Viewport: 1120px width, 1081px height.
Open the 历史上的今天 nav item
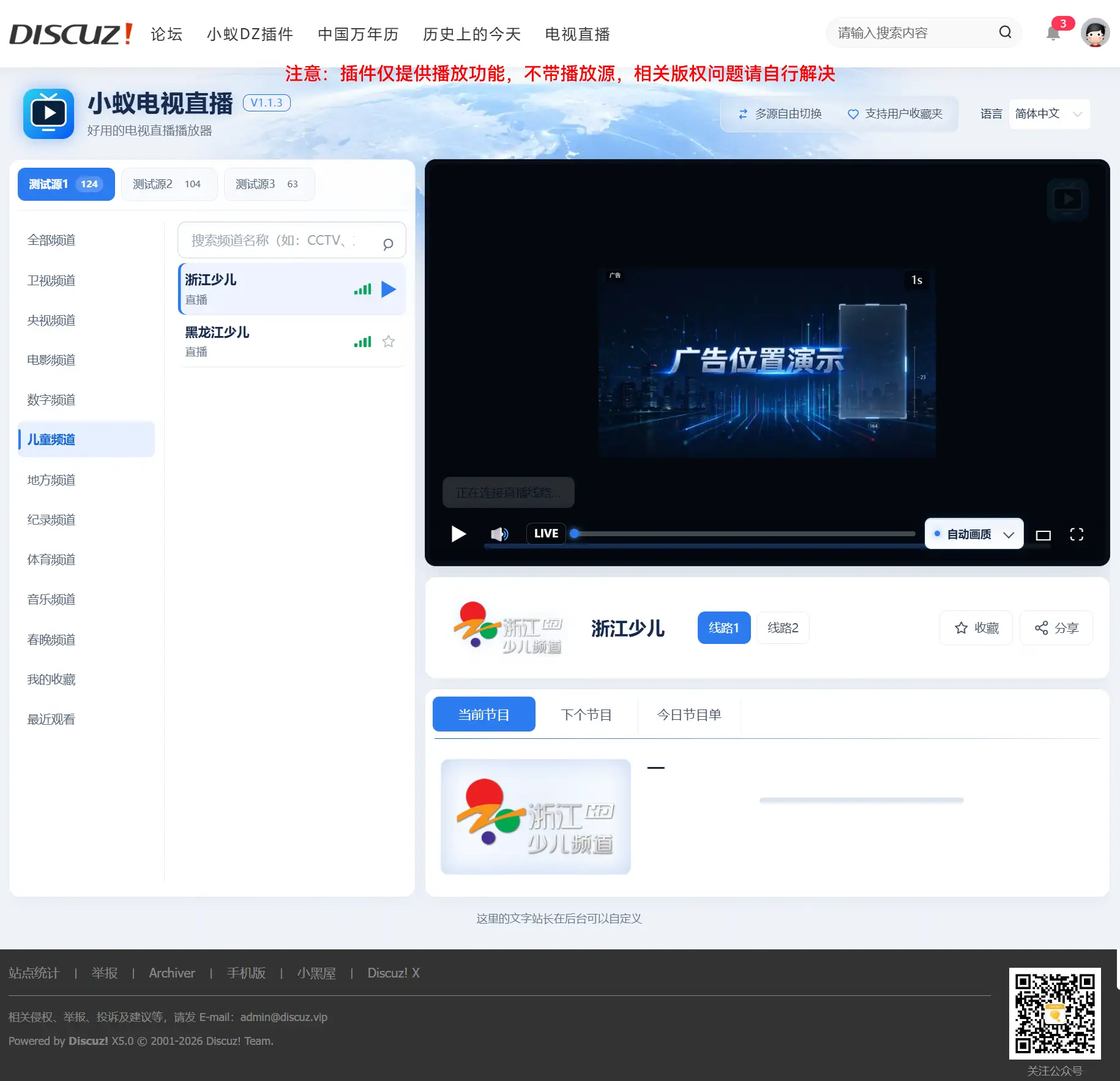pos(471,34)
